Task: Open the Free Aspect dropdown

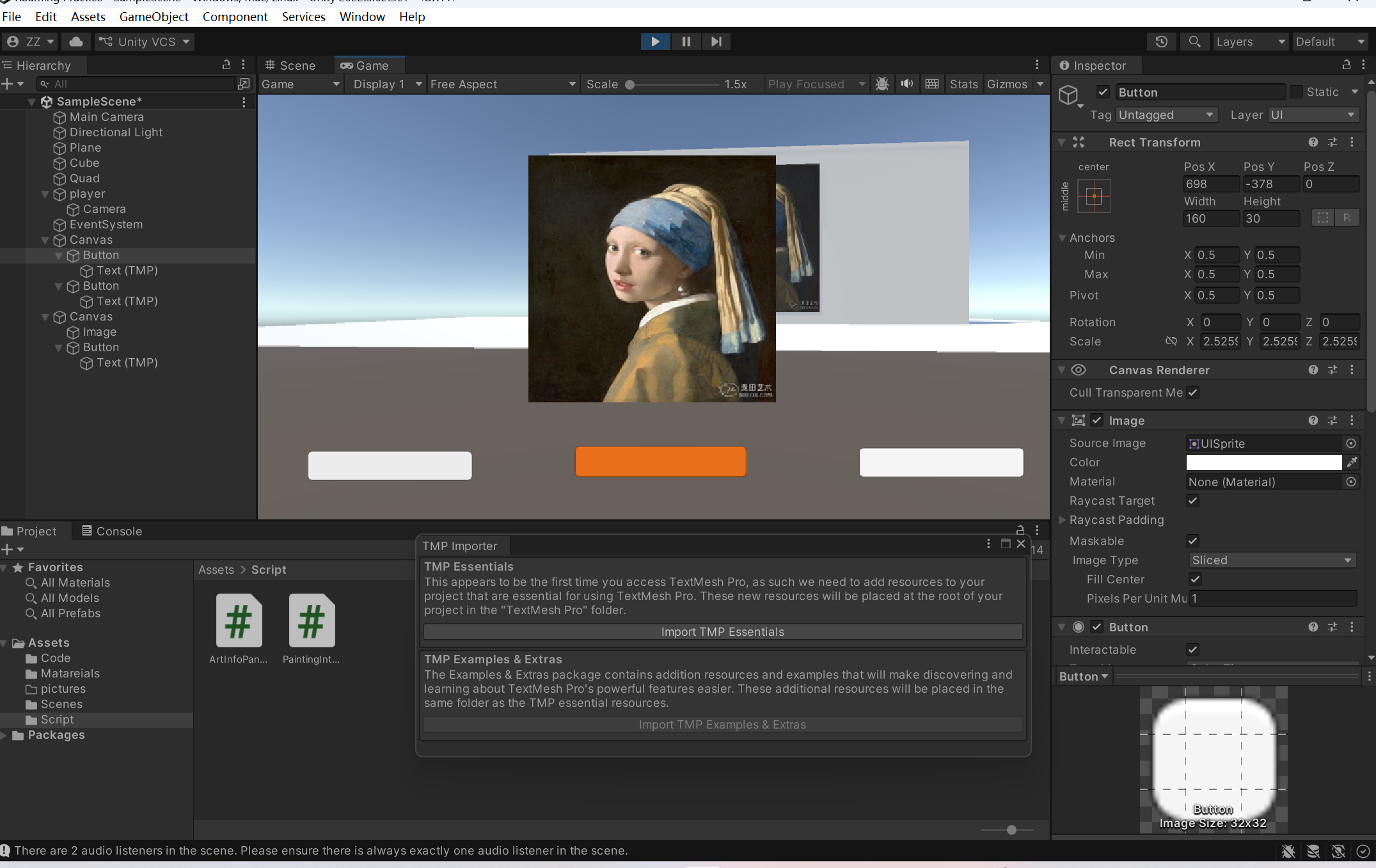Action: click(502, 84)
